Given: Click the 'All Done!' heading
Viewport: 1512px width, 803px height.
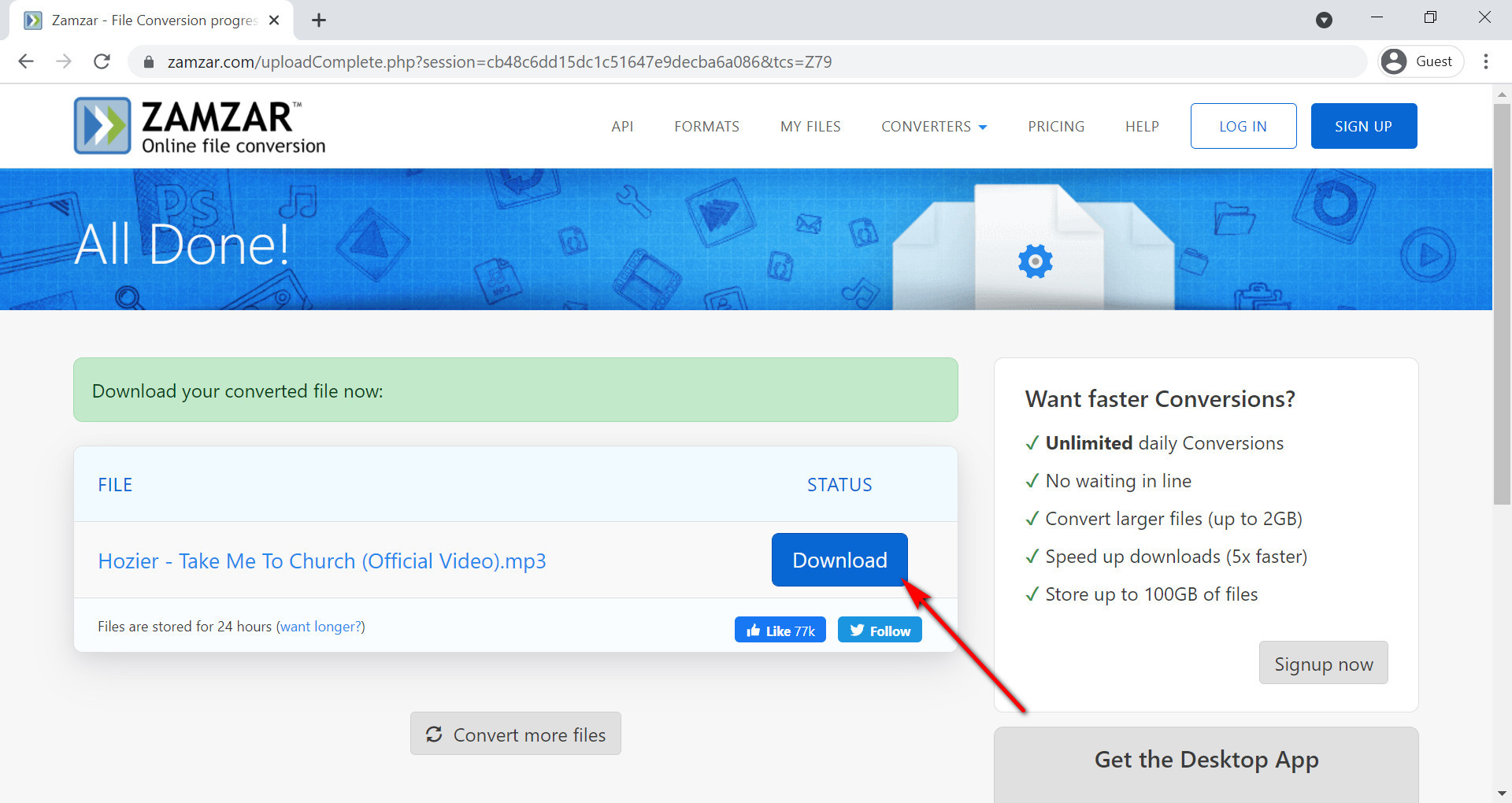Looking at the screenshot, I should coord(183,244).
